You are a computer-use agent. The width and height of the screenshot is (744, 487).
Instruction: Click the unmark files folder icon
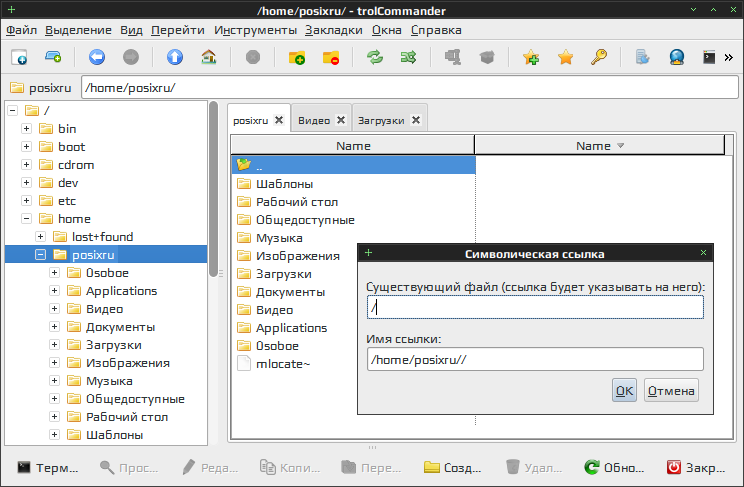click(331, 57)
